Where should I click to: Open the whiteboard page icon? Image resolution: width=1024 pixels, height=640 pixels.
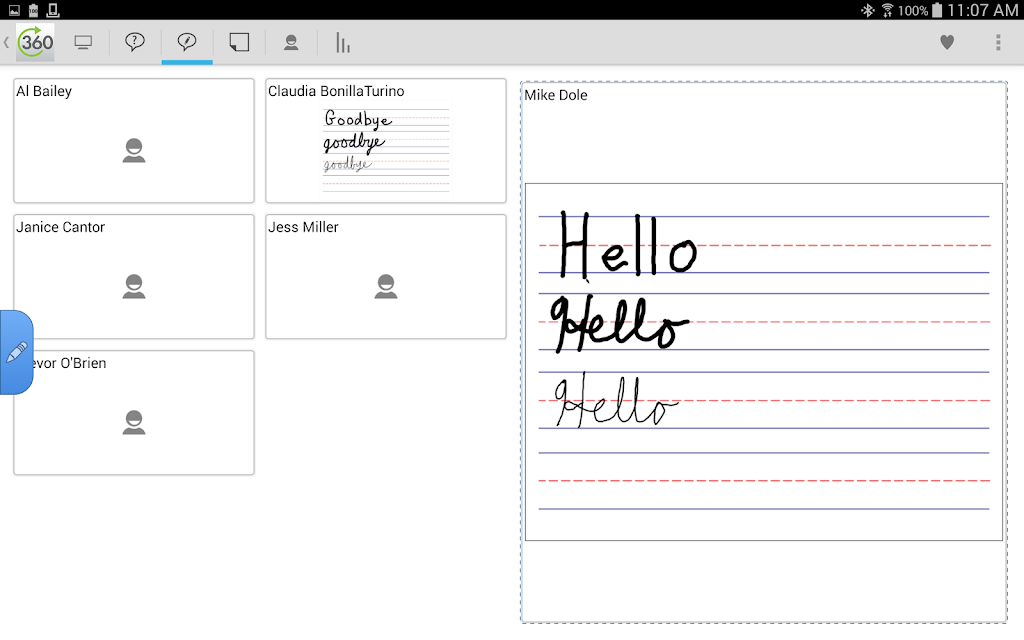coord(239,42)
